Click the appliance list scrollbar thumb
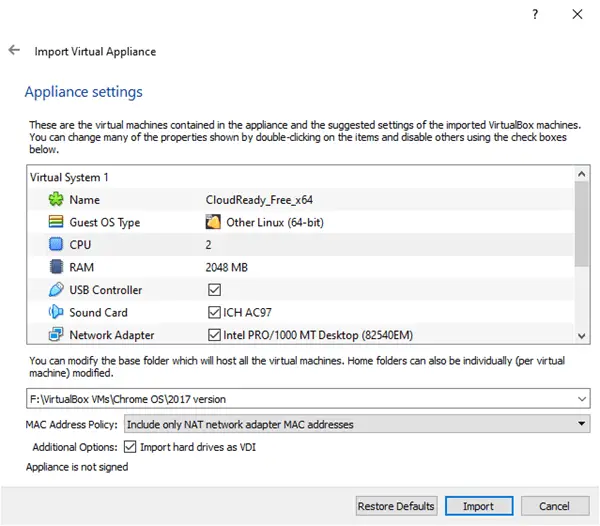 (x=582, y=224)
